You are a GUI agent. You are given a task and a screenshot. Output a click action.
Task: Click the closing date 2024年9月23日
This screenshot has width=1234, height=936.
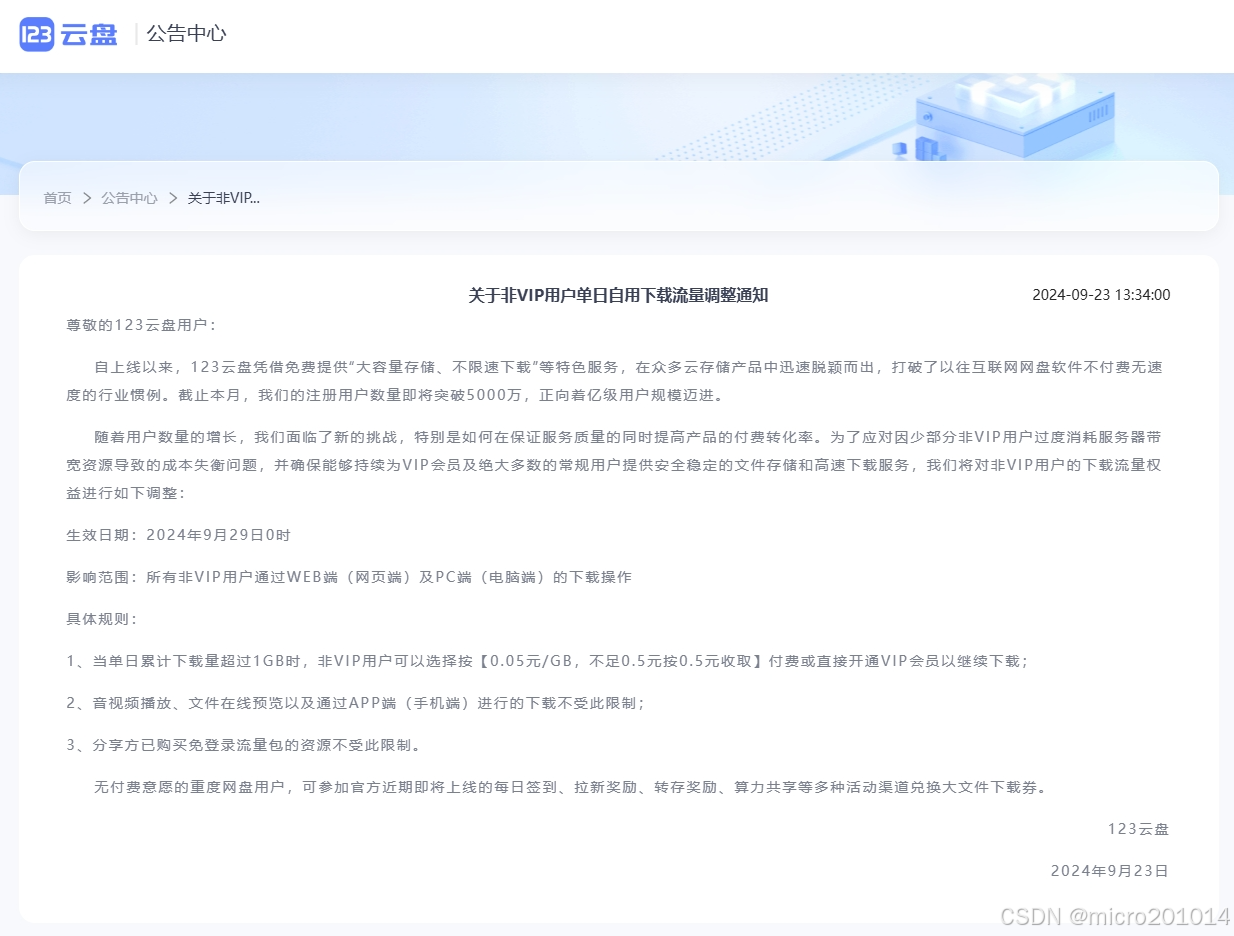pos(1110,871)
